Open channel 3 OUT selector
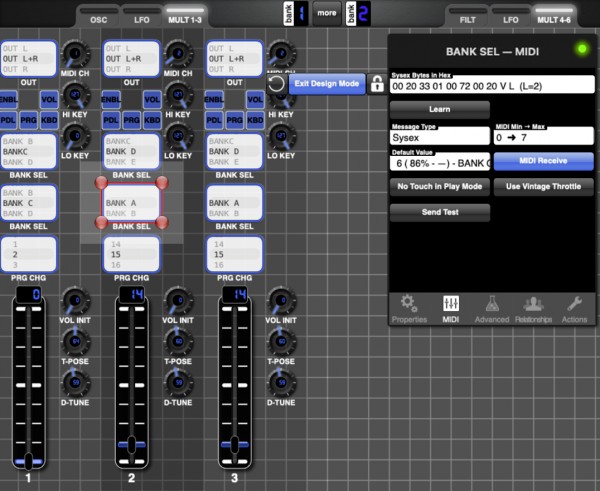This screenshot has height=491, width=600. pyautogui.click(x=234, y=59)
